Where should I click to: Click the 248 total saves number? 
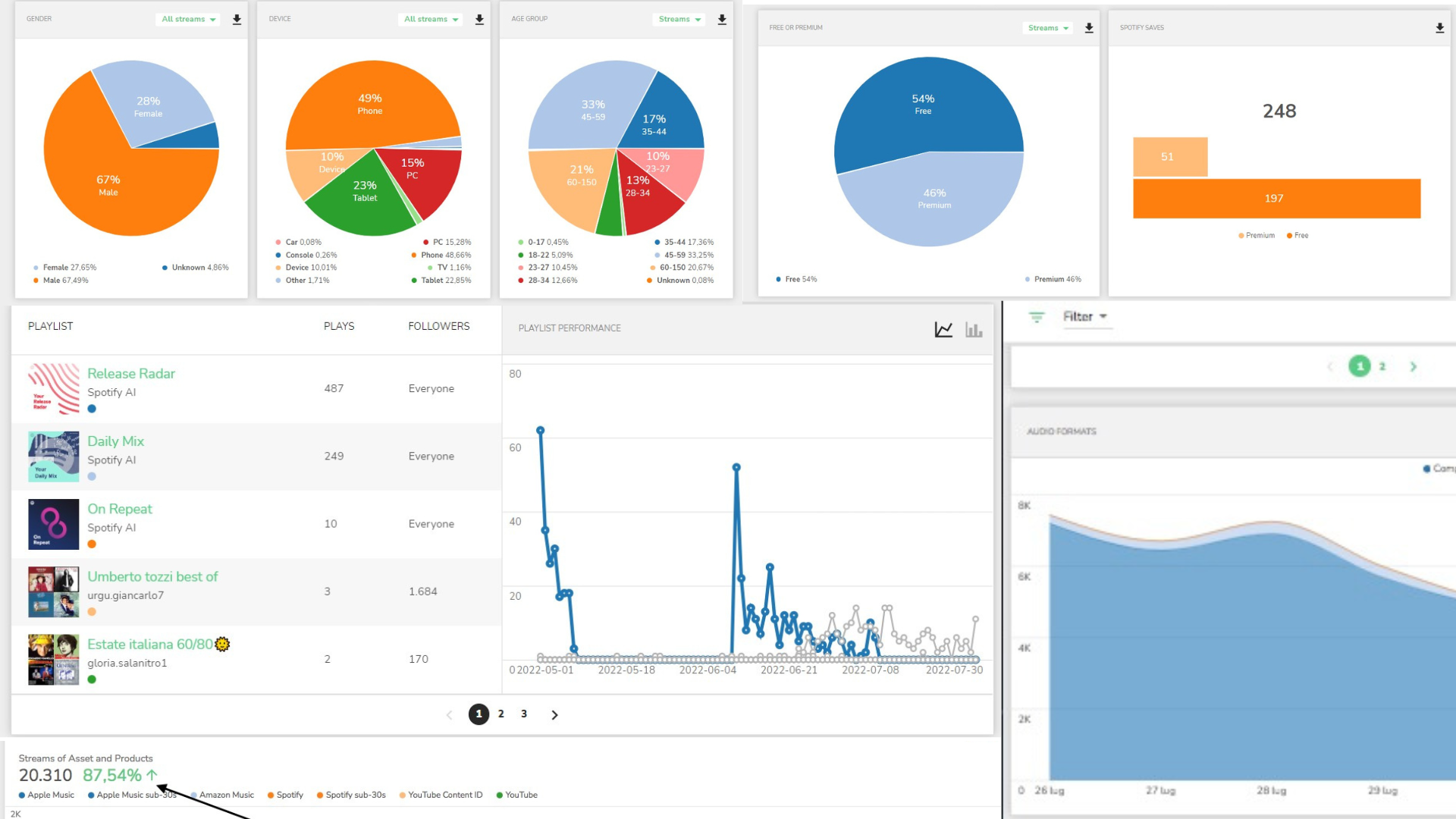1279,111
